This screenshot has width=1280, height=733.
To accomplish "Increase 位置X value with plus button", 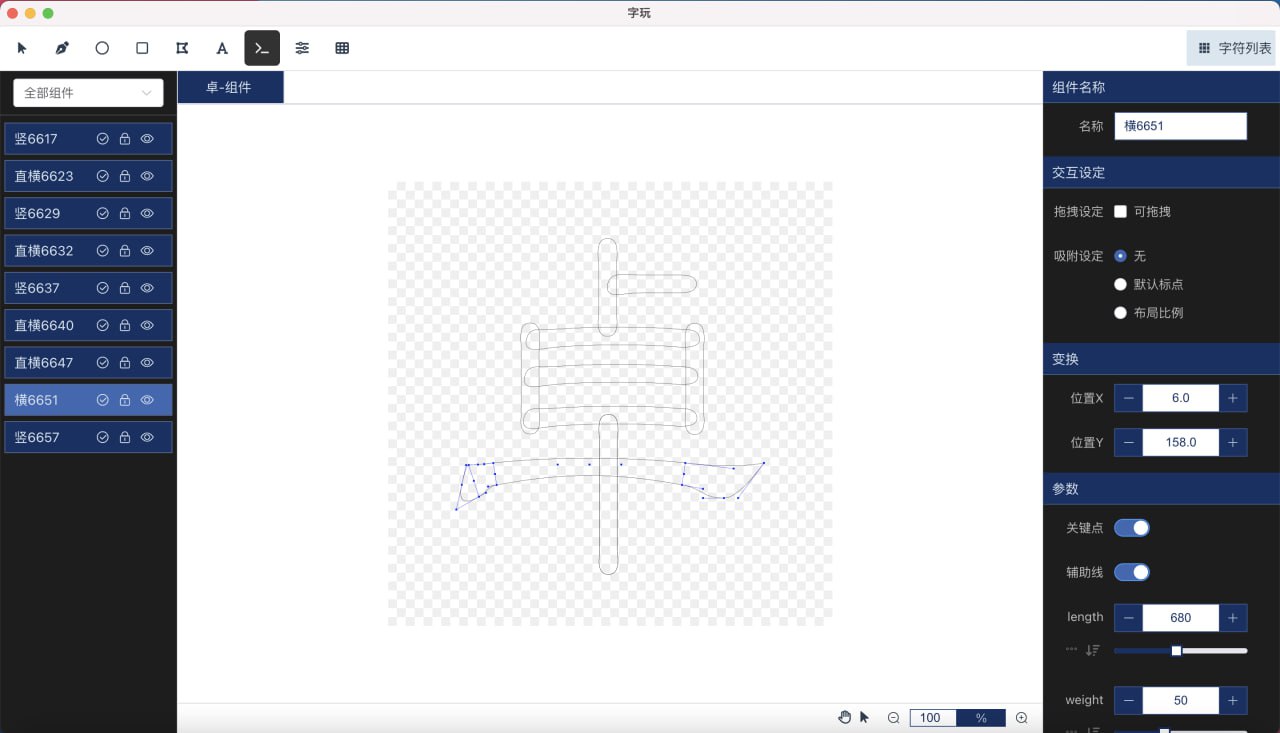I will tap(1232, 398).
